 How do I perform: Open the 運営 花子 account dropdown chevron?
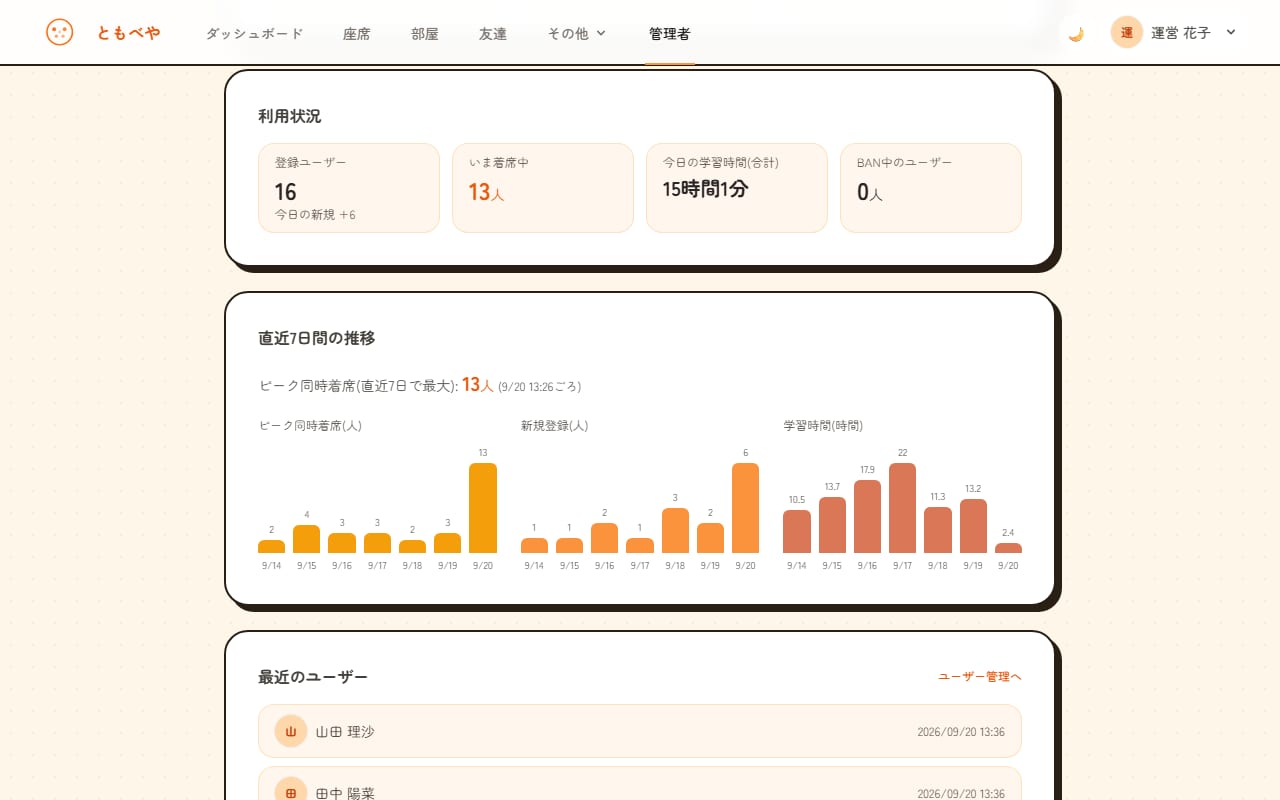(x=1231, y=32)
